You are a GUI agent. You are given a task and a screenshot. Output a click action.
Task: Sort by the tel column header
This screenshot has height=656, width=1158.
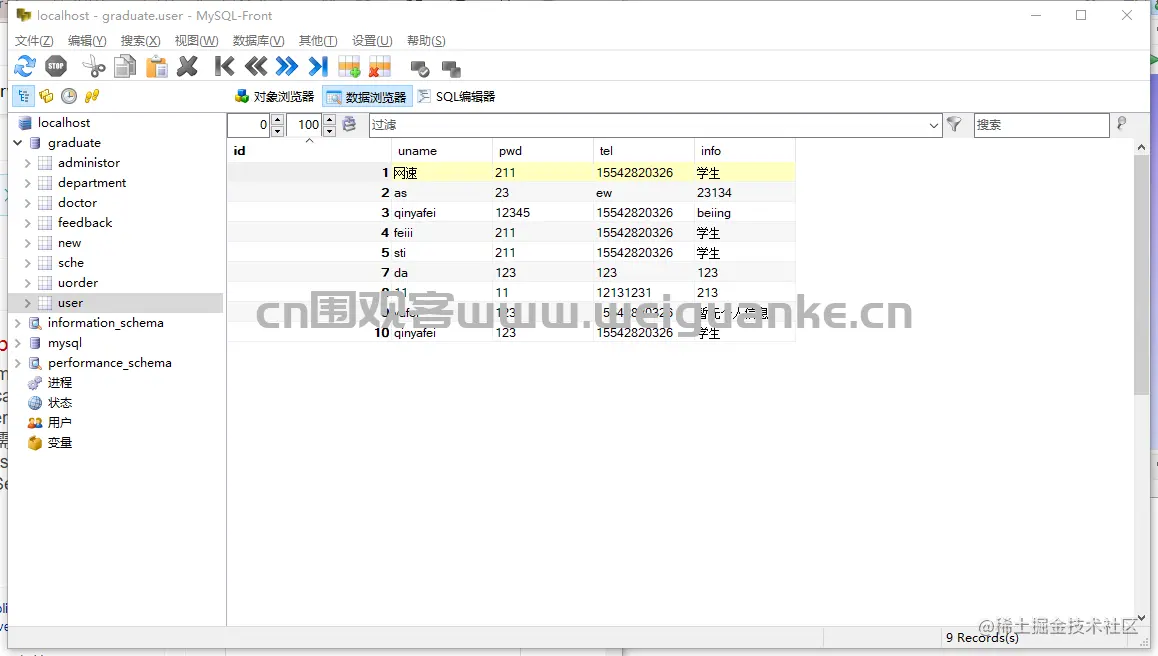point(644,151)
